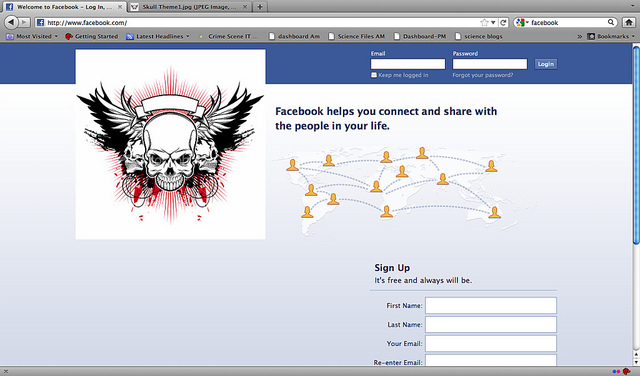Image resolution: width=640 pixels, height=376 pixels.
Task: Click the winged skull image
Action: coord(171,145)
